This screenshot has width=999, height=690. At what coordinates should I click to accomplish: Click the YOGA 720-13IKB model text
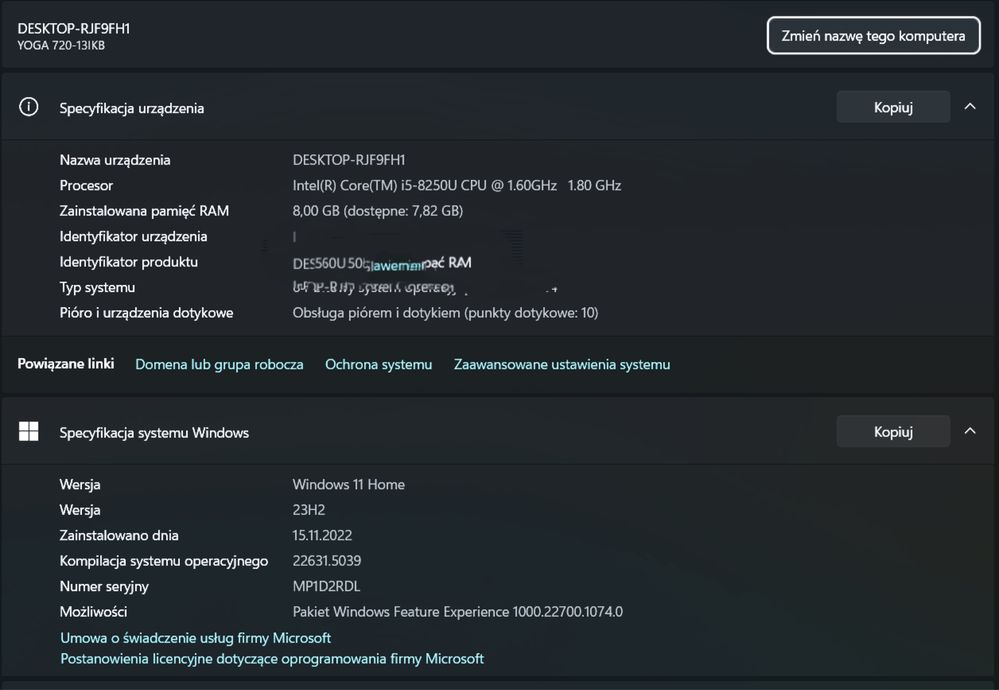(x=61, y=45)
